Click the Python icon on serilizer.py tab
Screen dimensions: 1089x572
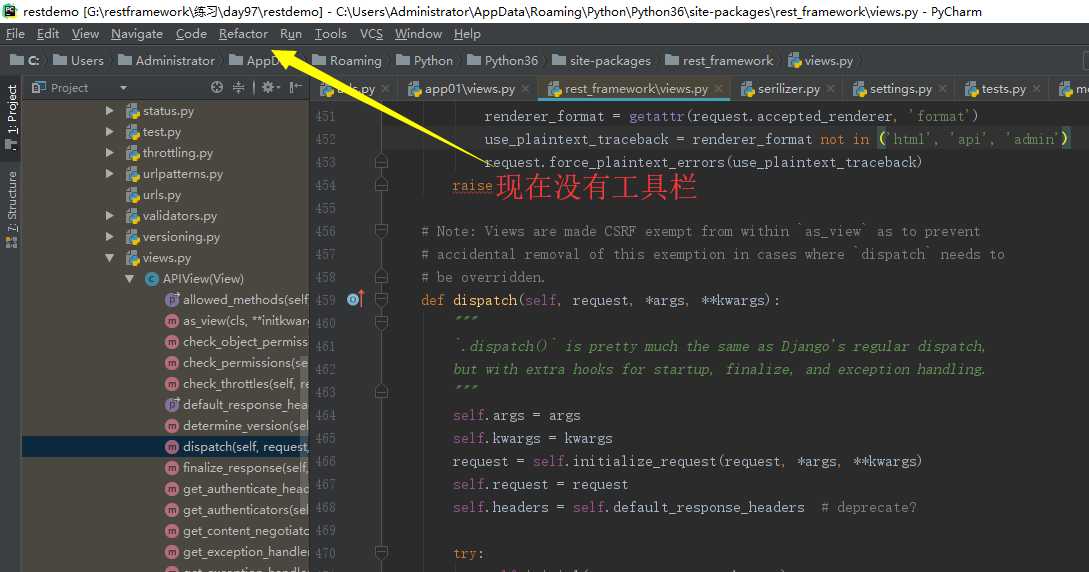[x=747, y=89]
